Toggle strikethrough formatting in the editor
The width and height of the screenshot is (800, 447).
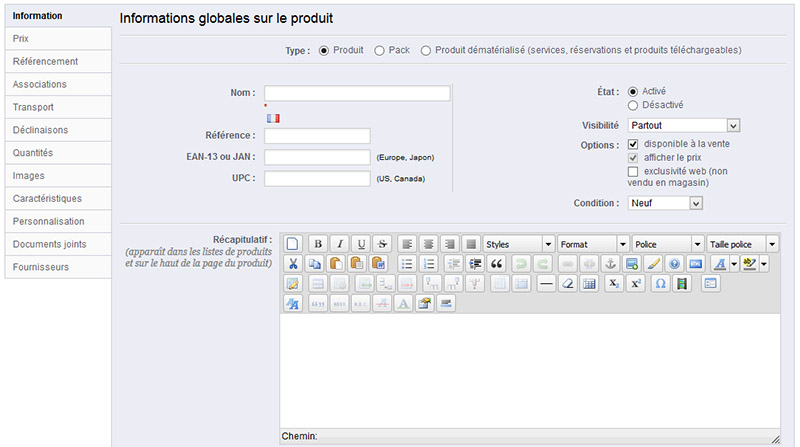pyautogui.click(x=383, y=244)
